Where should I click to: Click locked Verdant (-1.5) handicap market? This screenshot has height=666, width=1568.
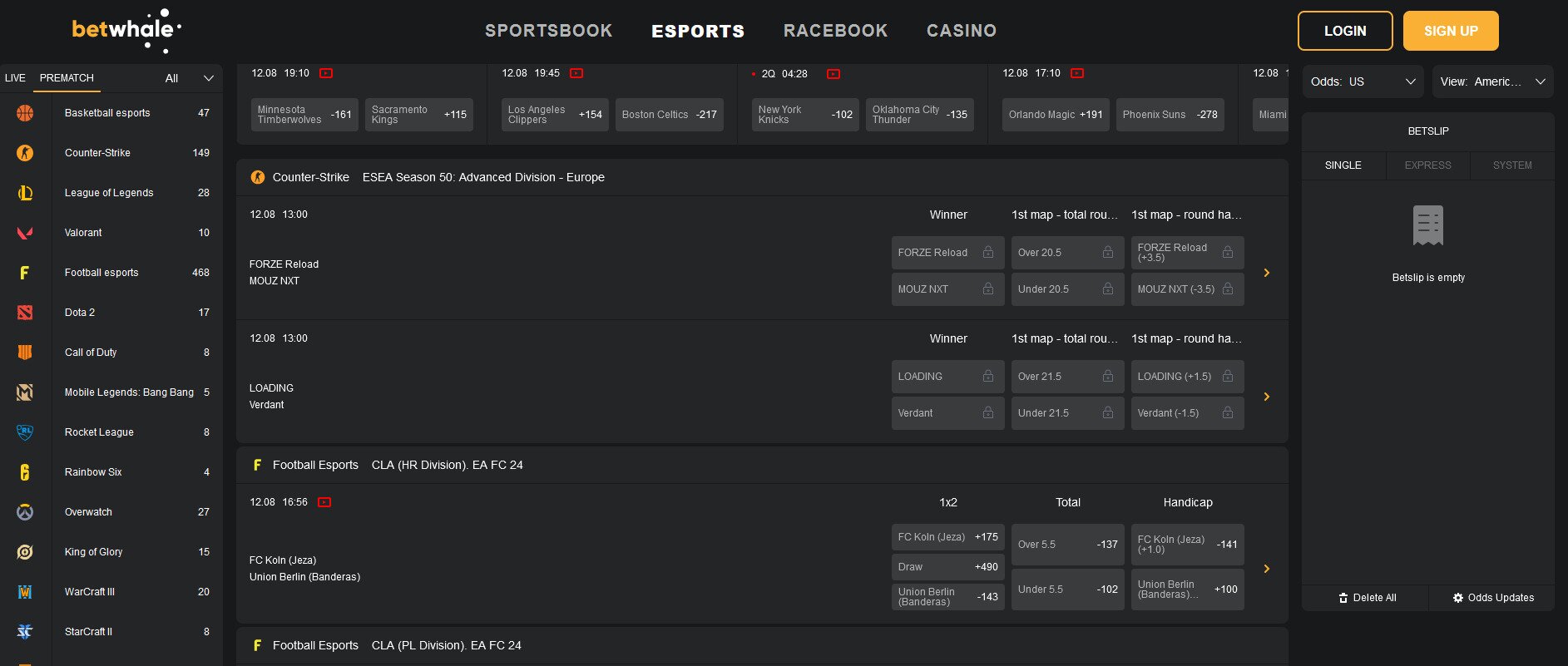(x=1188, y=413)
